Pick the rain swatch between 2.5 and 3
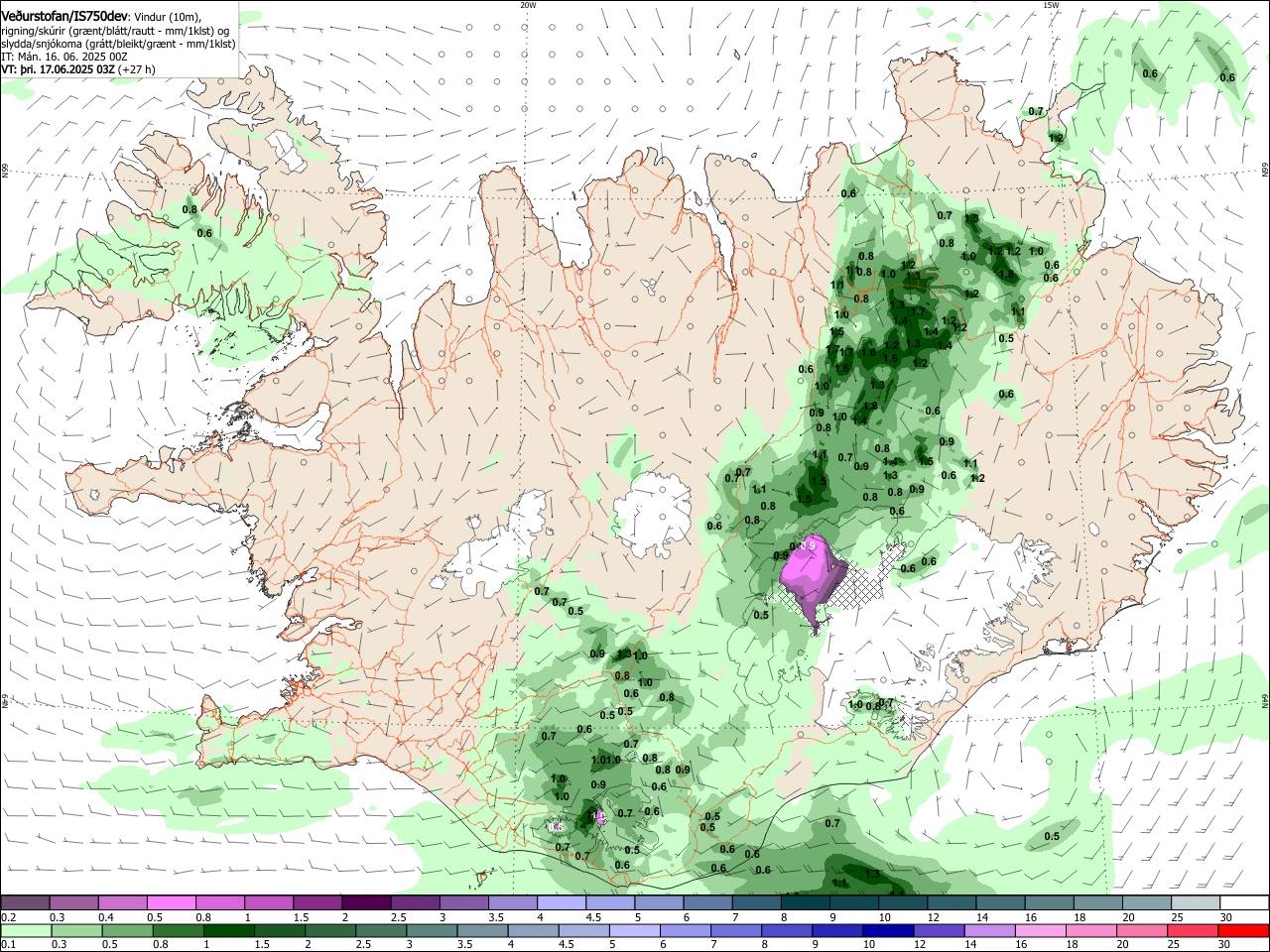The image size is (1270, 952). click(x=381, y=930)
